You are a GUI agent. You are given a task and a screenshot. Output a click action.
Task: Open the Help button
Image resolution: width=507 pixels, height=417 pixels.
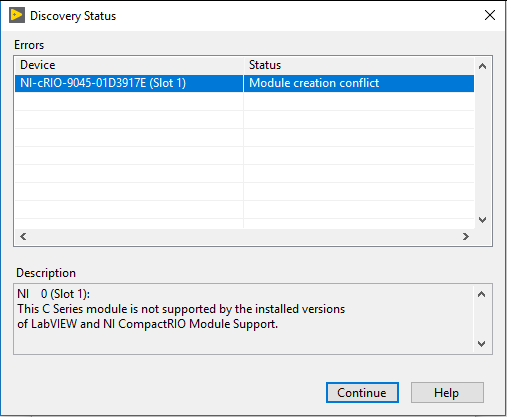[447, 392]
